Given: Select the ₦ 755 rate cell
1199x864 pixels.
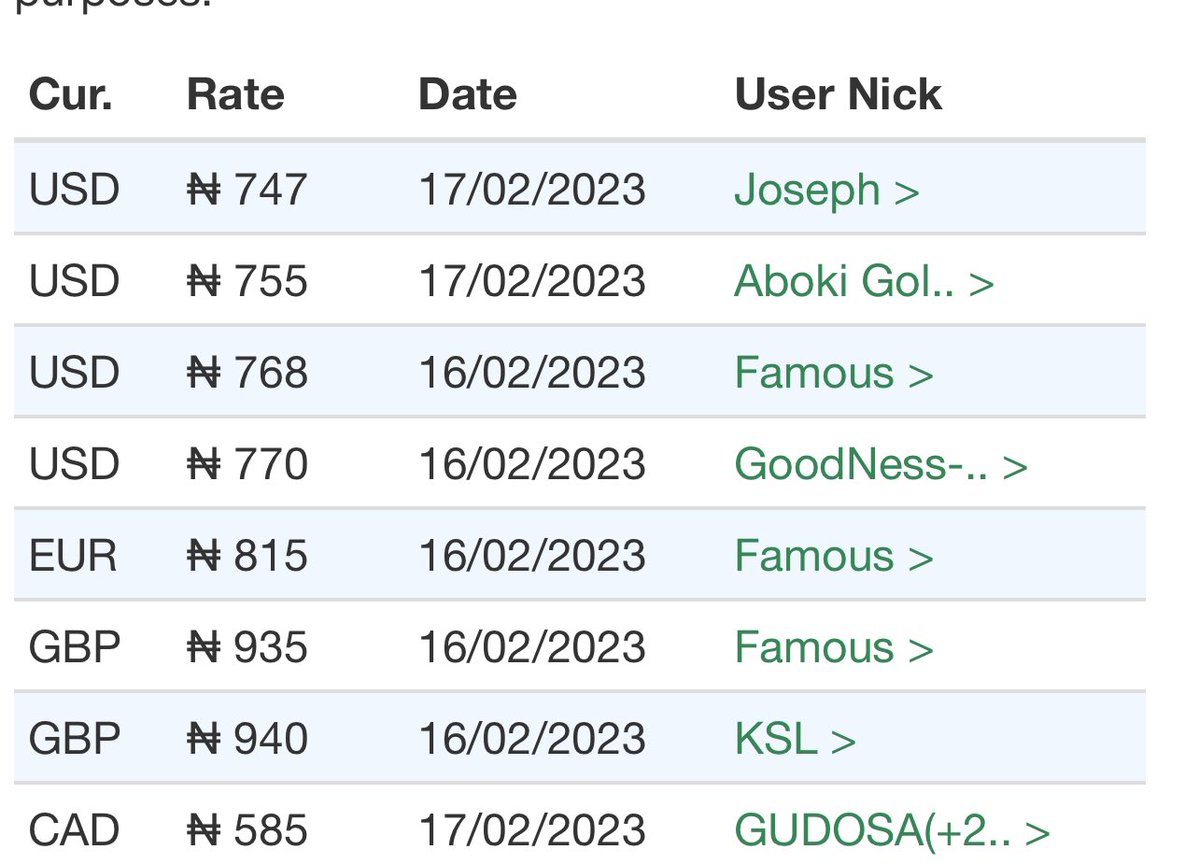Looking at the screenshot, I should pyautogui.click(x=247, y=282).
